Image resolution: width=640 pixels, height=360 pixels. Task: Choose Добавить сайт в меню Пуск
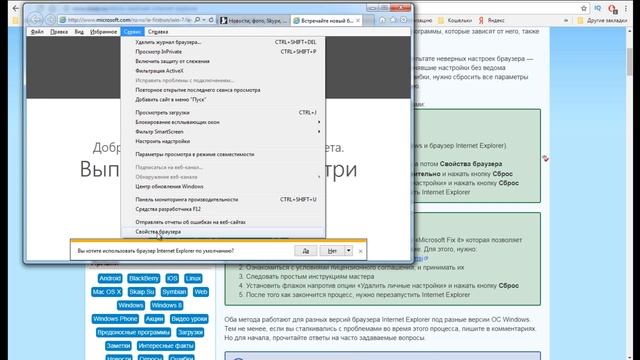coord(223,99)
